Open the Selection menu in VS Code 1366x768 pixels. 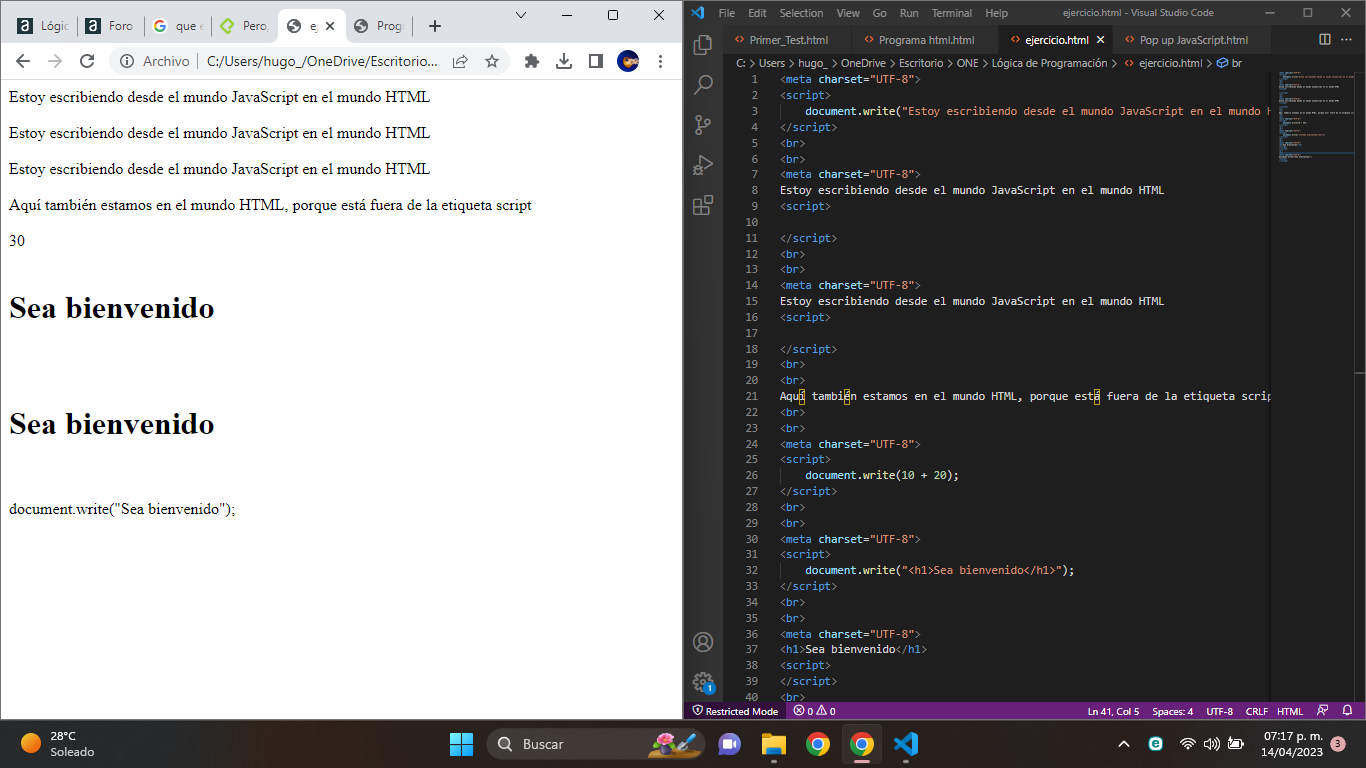pyautogui.click(x=801, y=13)
